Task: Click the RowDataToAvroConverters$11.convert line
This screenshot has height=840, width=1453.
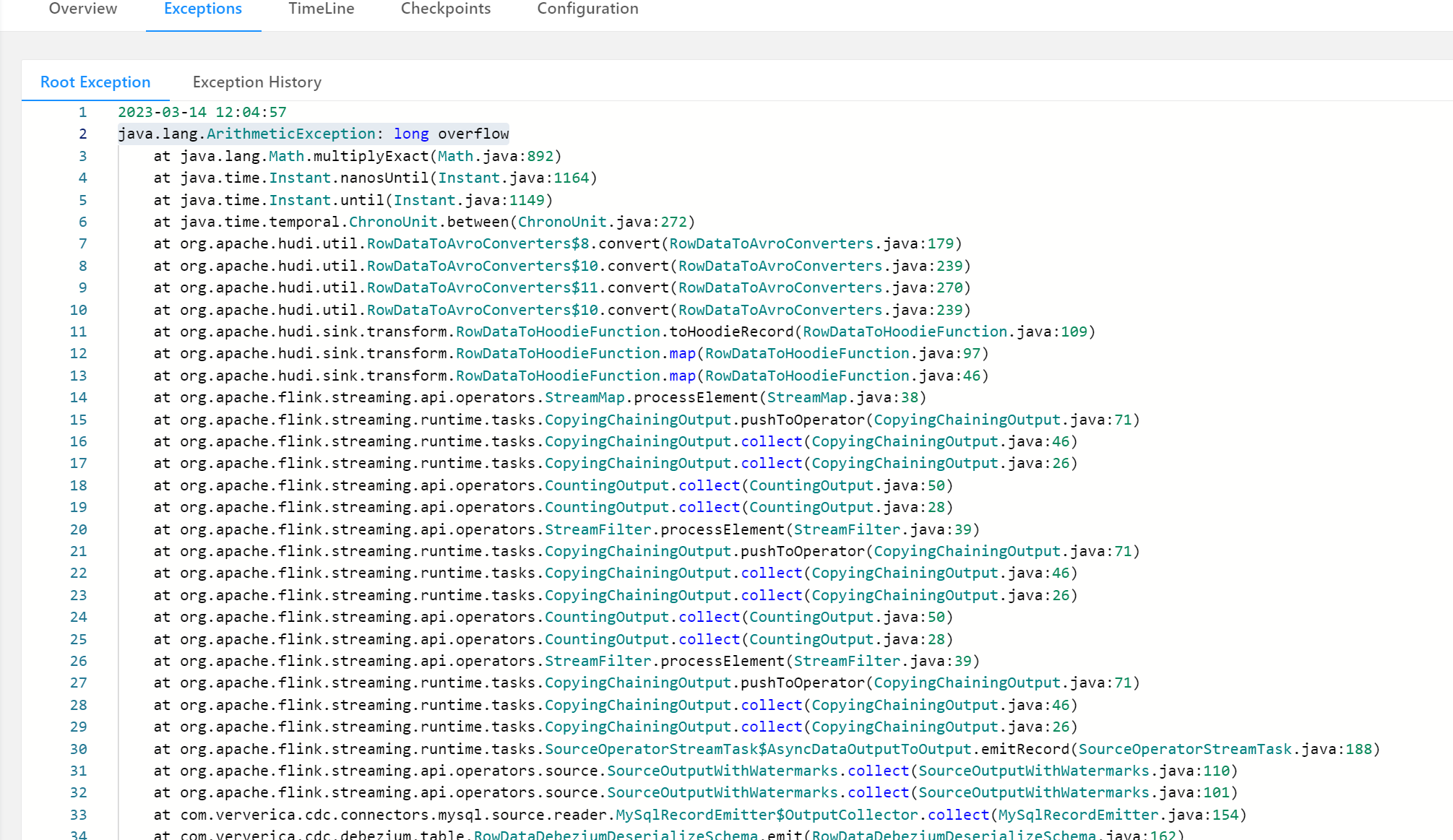Action: (x=562, y=288)
